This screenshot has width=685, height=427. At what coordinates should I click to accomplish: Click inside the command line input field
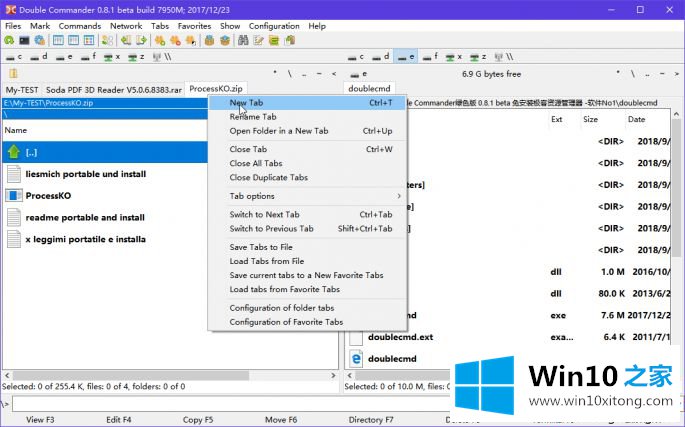click(x=231, y=404)
